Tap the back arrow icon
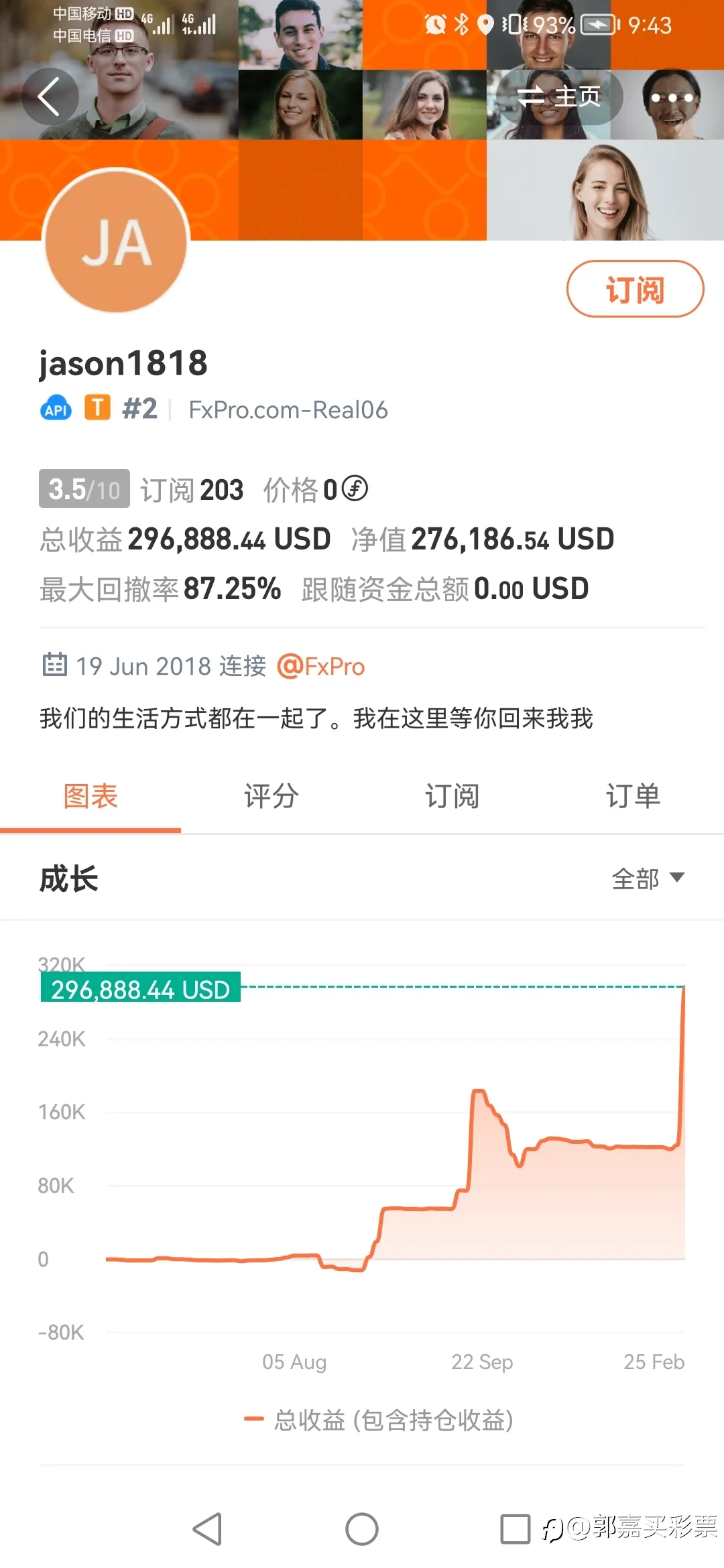Image resolution: width=724 pixels, height=1568 pixels. [50, 96]
